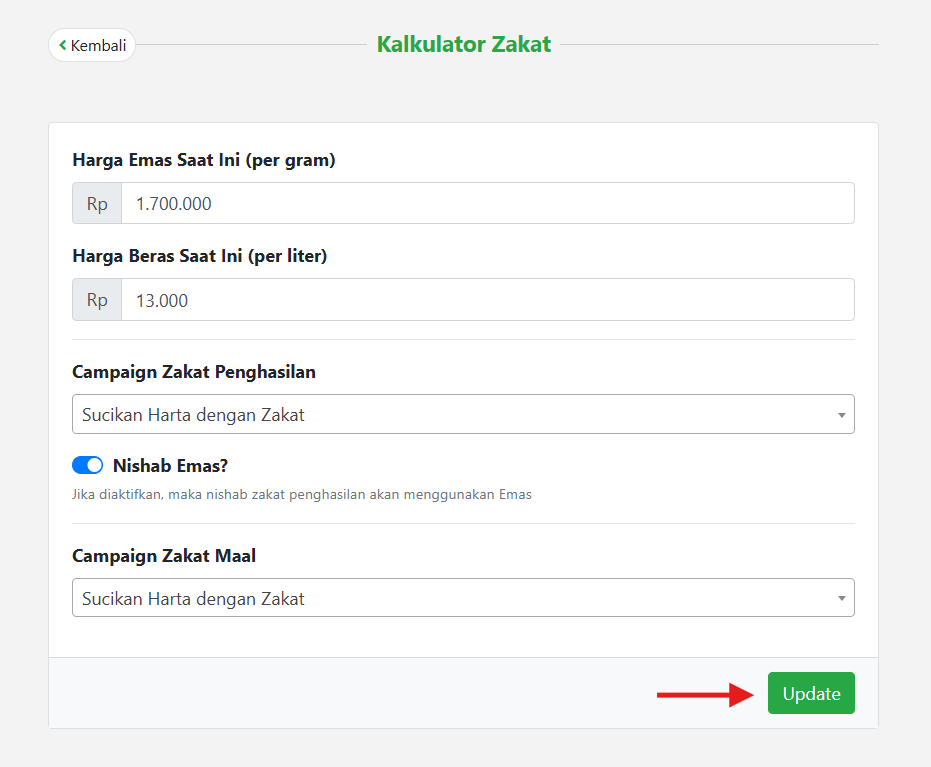Click the "Harga Emas Saat Ini" label

204,160
